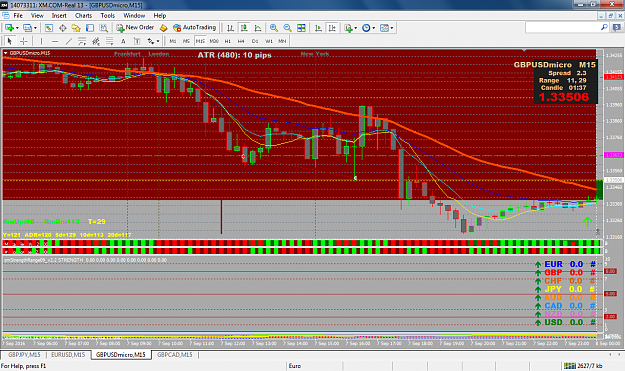
Task: Open the Tools menu
Action: [x=108, y=16]
